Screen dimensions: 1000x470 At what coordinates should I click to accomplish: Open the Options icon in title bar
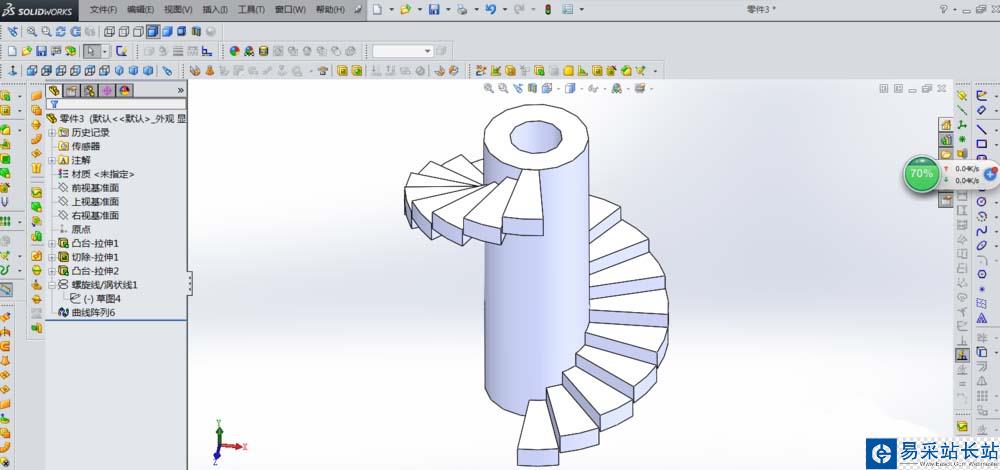(x=567, y=10)
